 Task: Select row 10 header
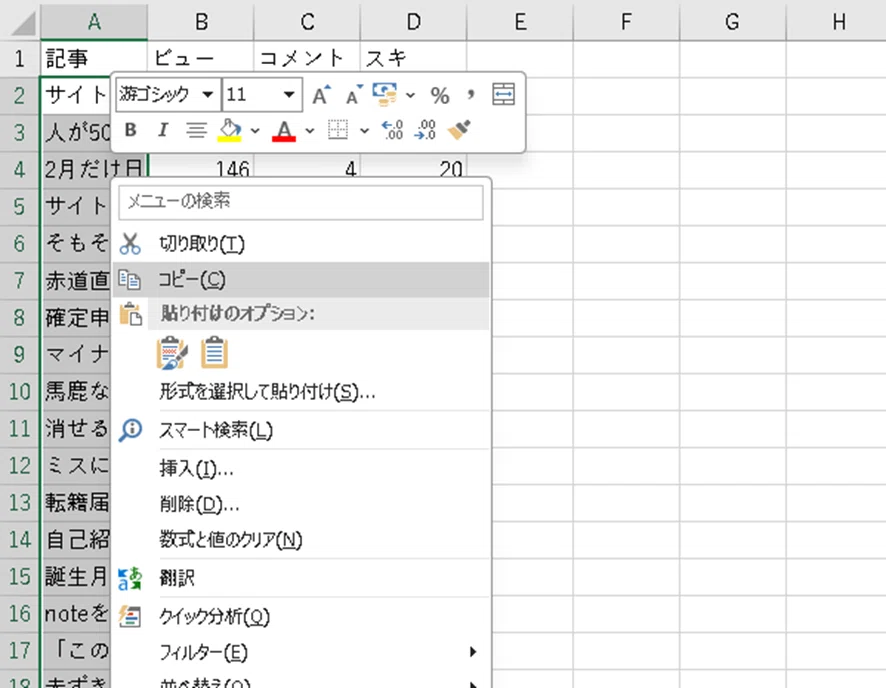click(x=20, y=391)
